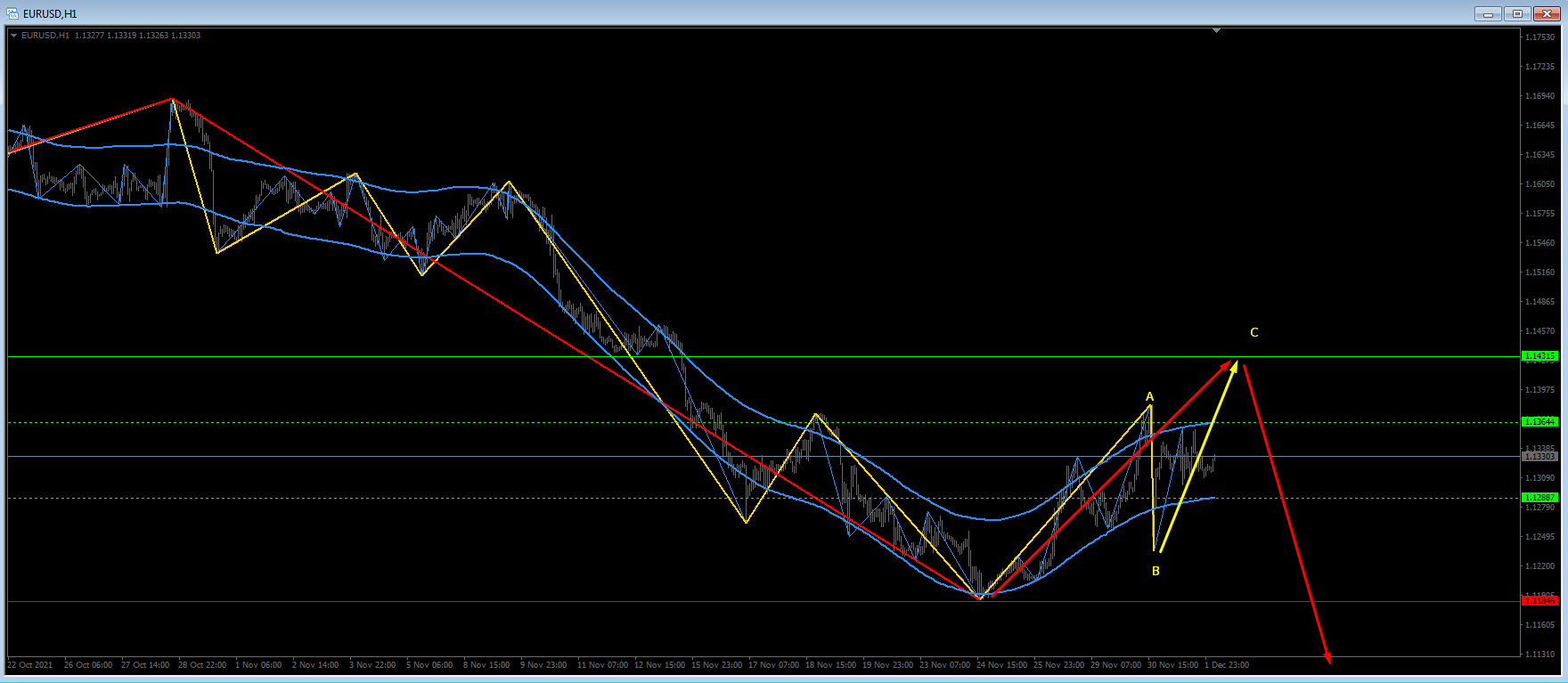Click the 29 Nov 07:00 label on time axis
The width and height of the screenshot is (1568, 683).
coord(1116,665)
